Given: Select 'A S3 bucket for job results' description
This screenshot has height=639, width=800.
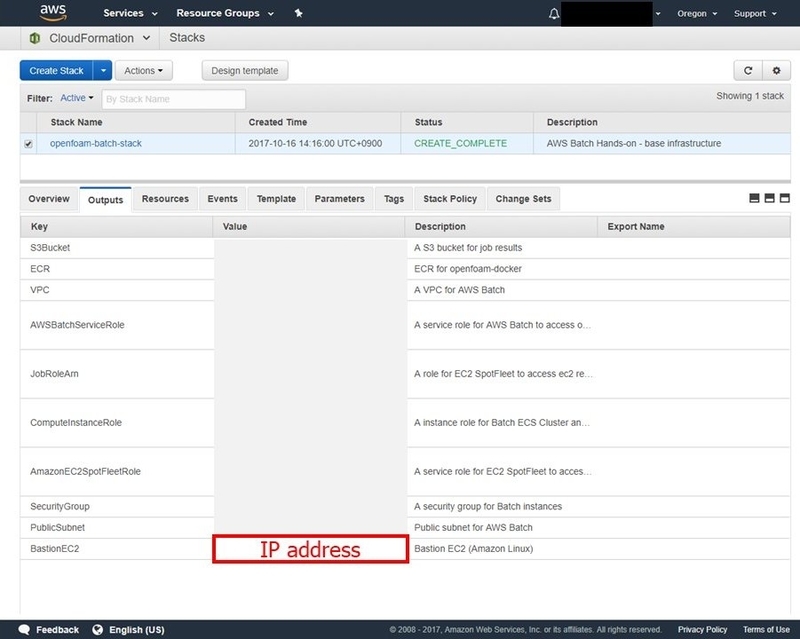Looking at the screenshot, I should tap(468, 248).
